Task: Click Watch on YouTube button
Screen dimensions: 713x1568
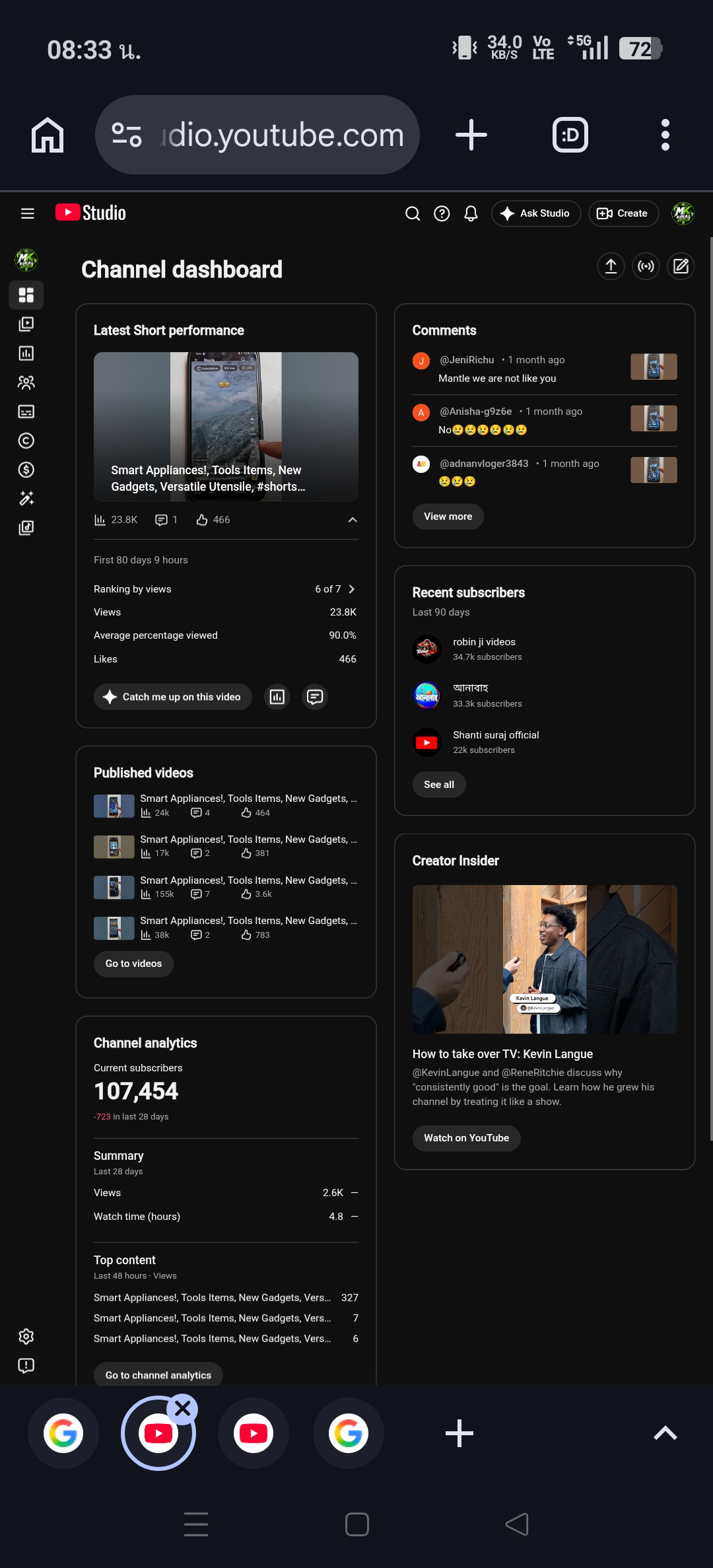Action: [467, 1138]
